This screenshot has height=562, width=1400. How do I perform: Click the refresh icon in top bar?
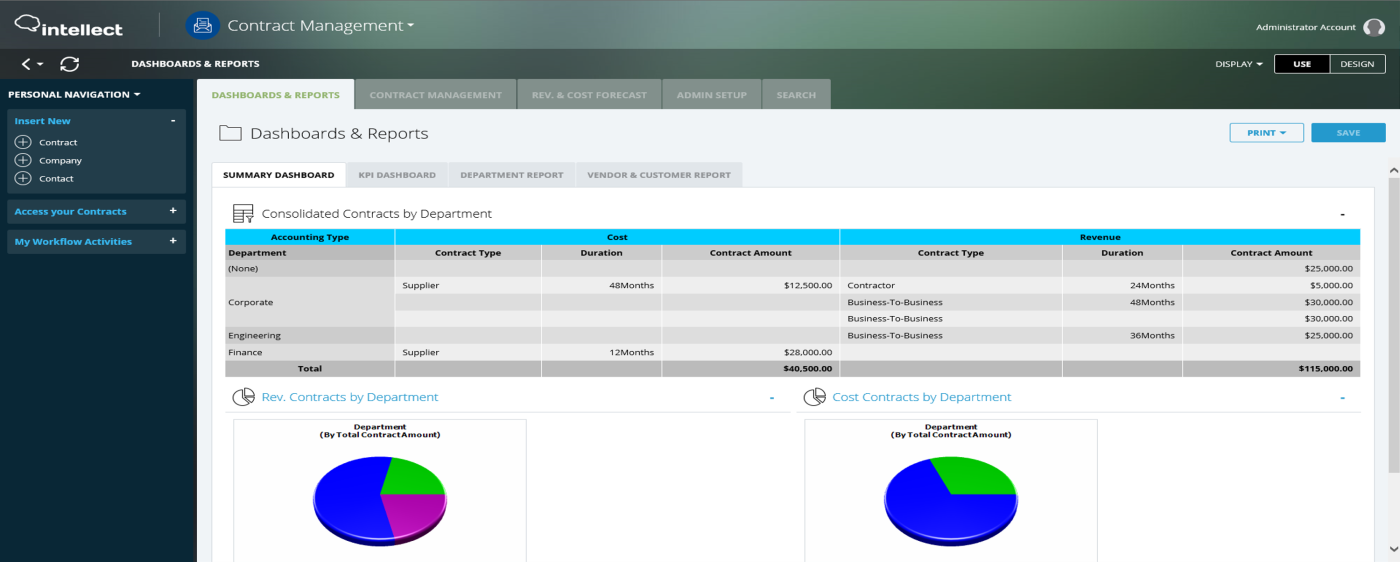(69, 64)
